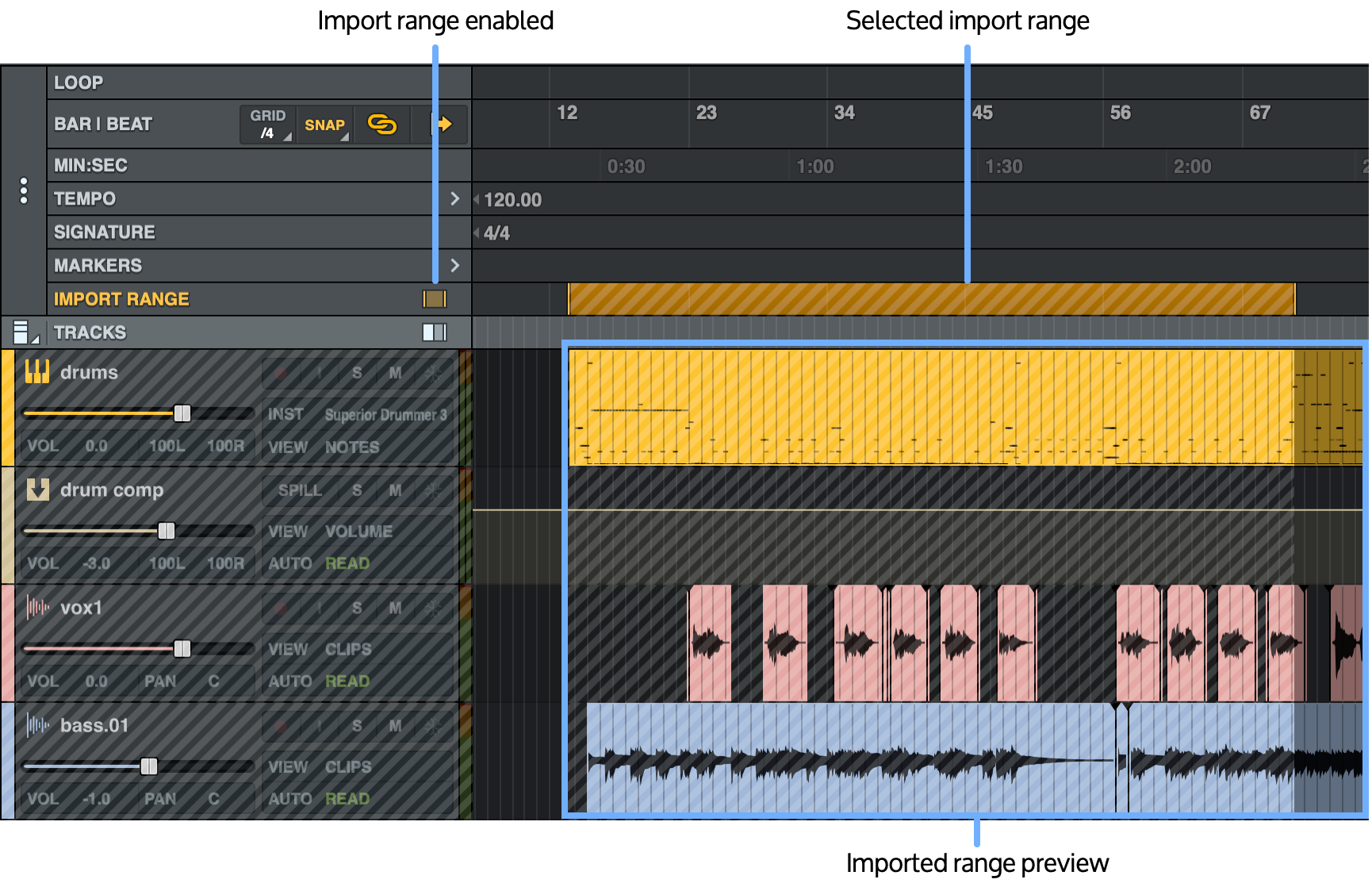Expand the TEMPO row chevron
This screenshot has height=887, width=1372.
click(454, 198)
